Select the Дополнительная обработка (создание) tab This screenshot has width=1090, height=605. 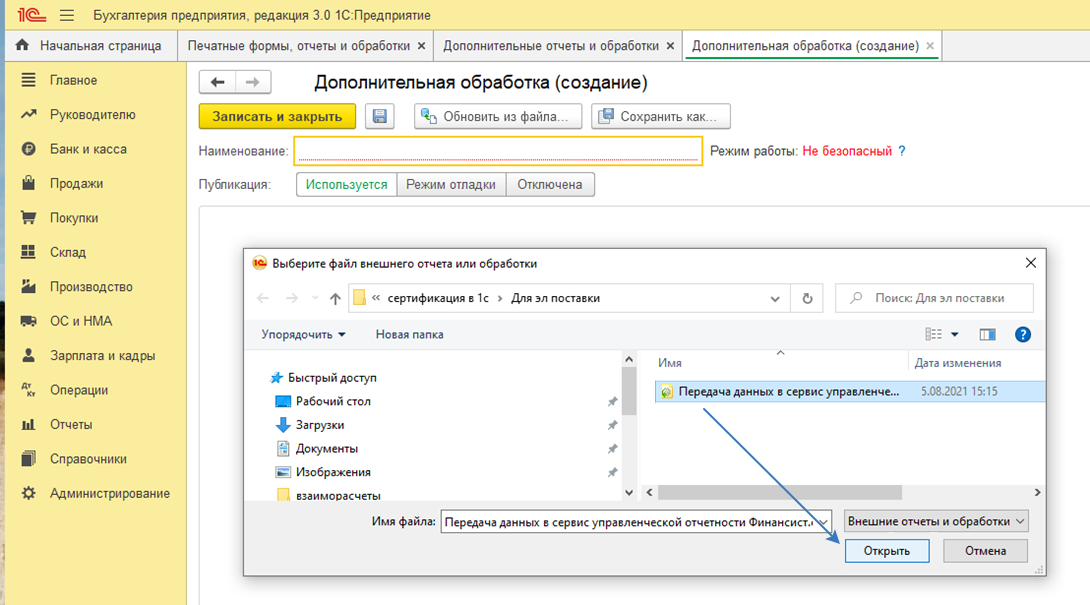(x=805, y=46)
